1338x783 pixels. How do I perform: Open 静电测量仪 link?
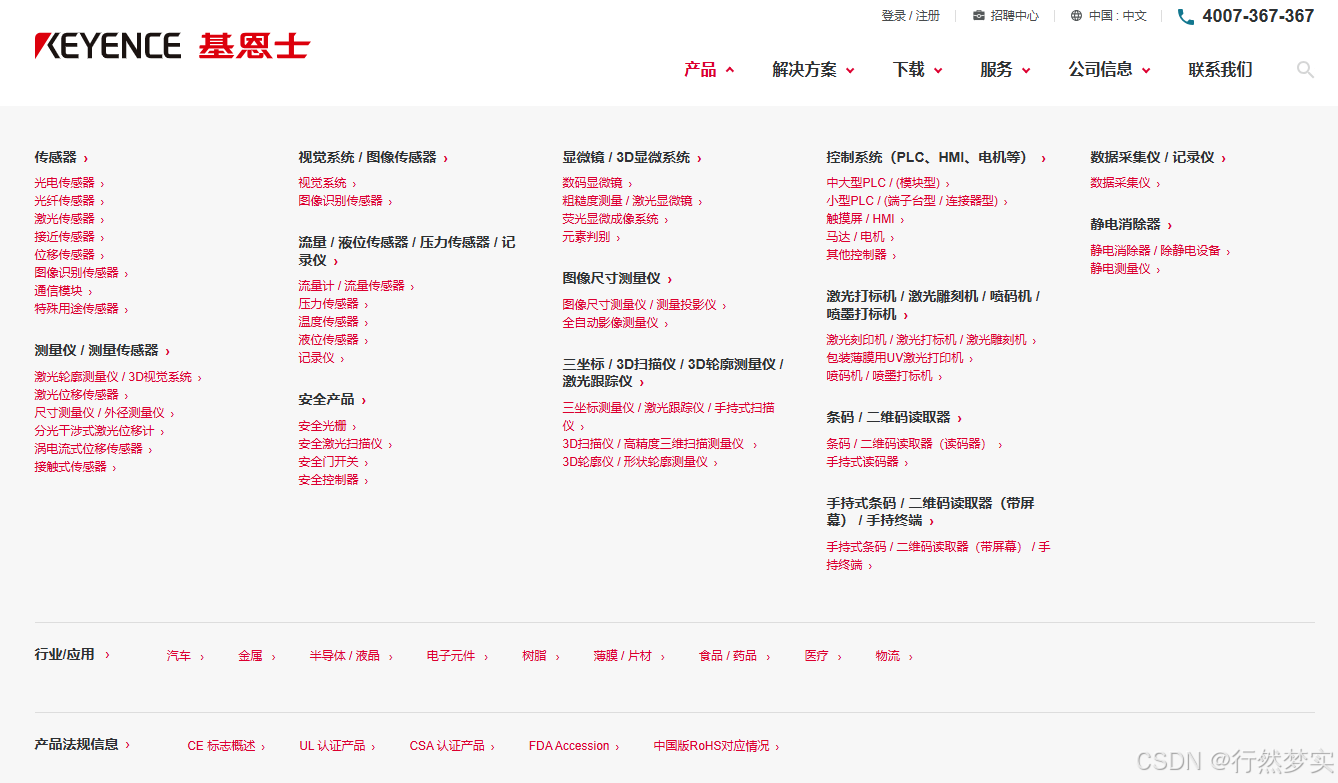(x=1125, y=269)
